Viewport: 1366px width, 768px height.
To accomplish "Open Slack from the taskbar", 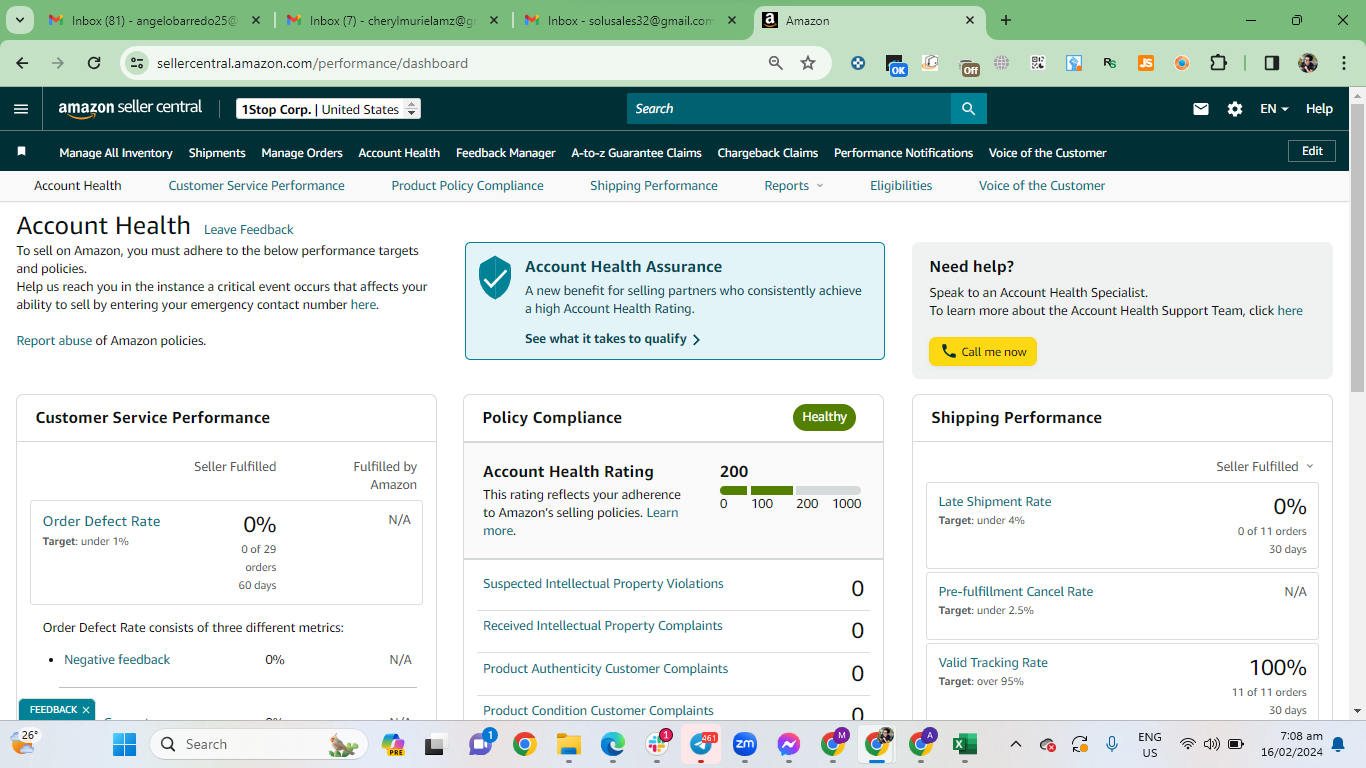I will [658, 744].
